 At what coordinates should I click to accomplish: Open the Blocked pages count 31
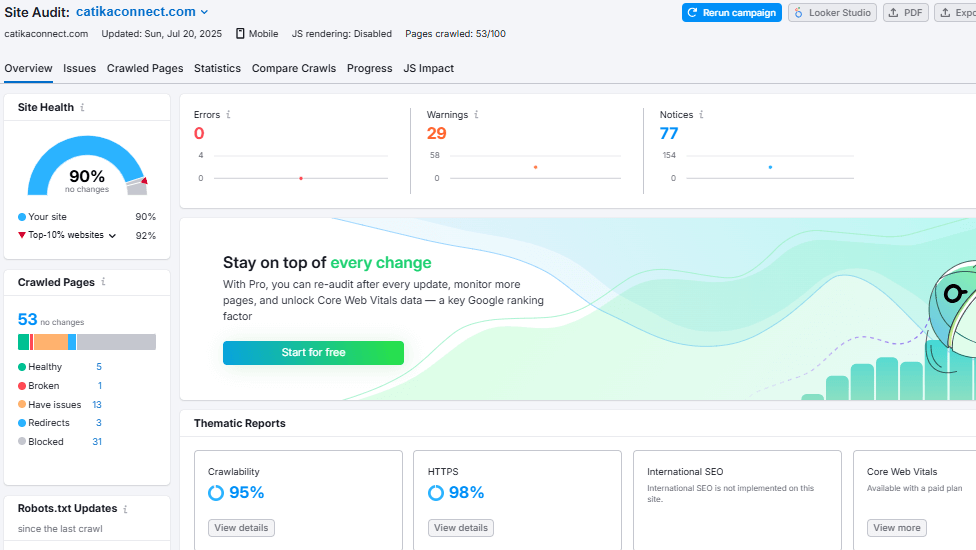point(97,442)
